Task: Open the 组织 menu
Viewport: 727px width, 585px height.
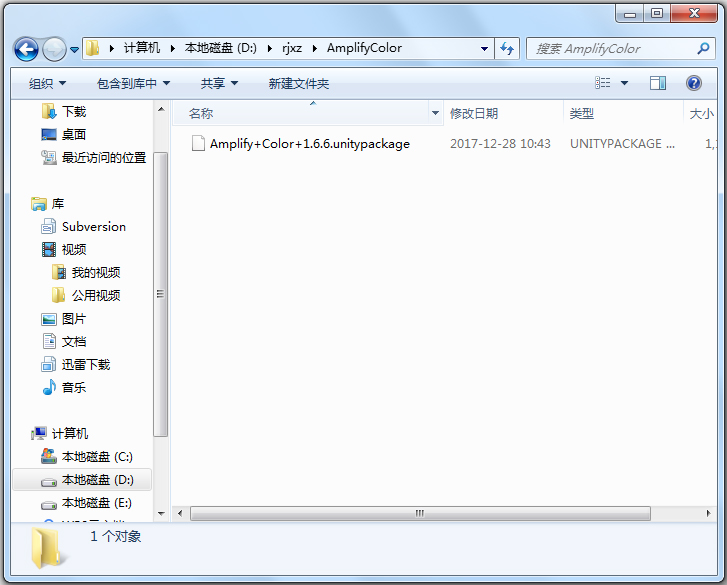Action: [47, 83]
